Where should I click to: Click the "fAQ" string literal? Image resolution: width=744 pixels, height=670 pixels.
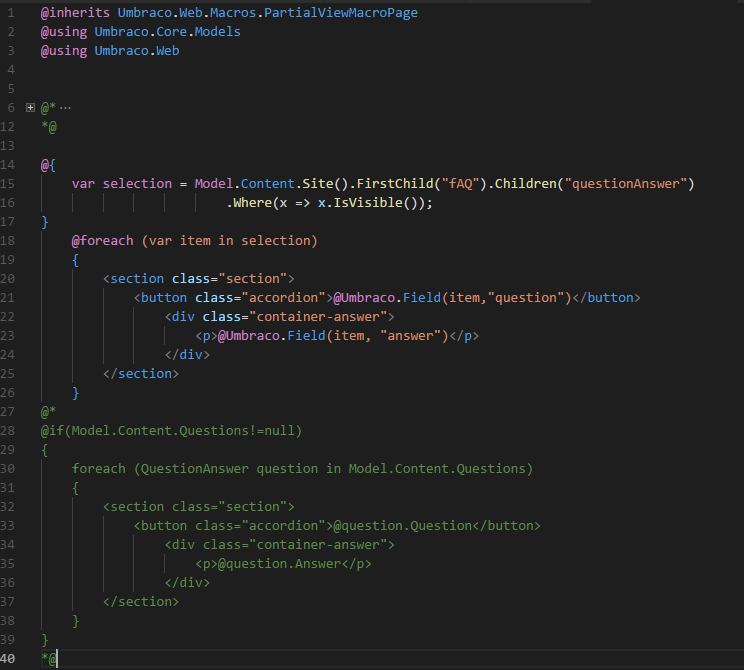click(460, 184)
